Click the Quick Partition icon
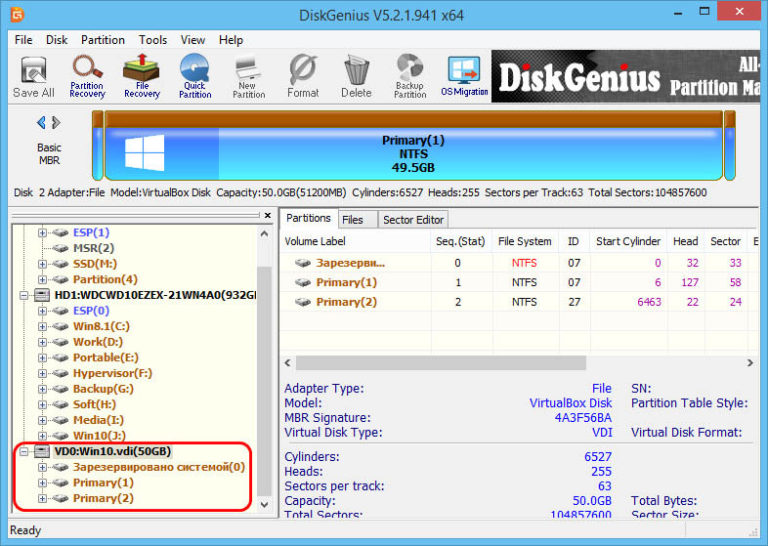Screen dimensions: 768x546 pos(194,76)
